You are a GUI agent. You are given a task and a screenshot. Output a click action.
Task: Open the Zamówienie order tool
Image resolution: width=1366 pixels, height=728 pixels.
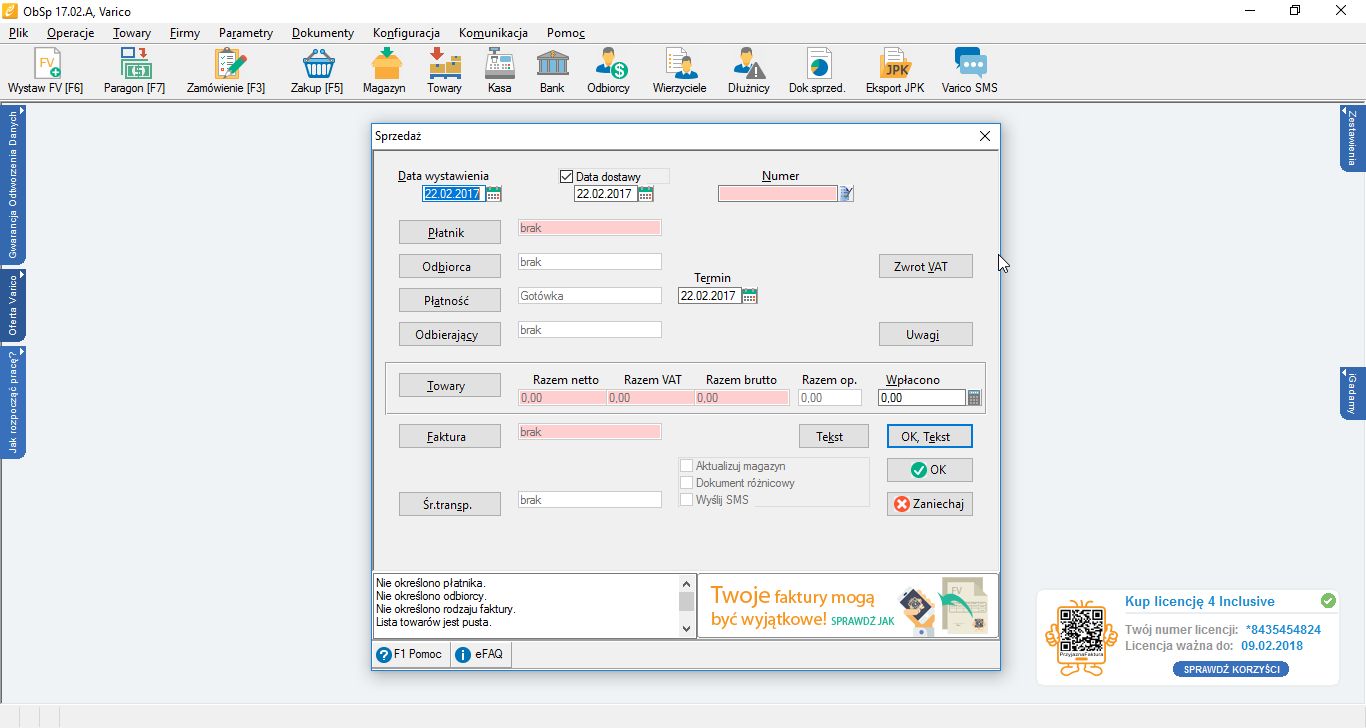[226, 71]
